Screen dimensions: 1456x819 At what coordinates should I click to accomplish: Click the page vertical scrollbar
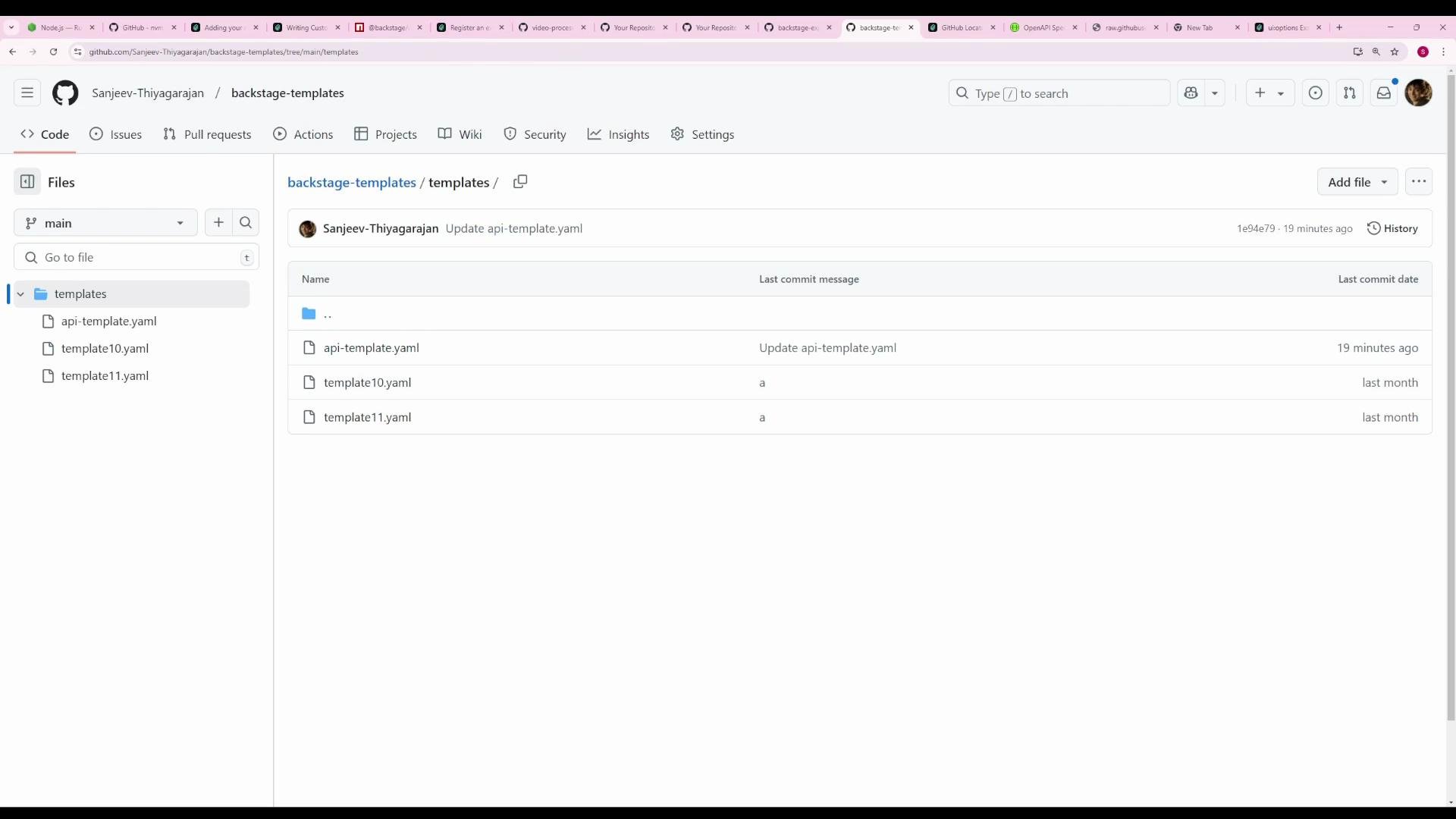(x=1451, y=397)
